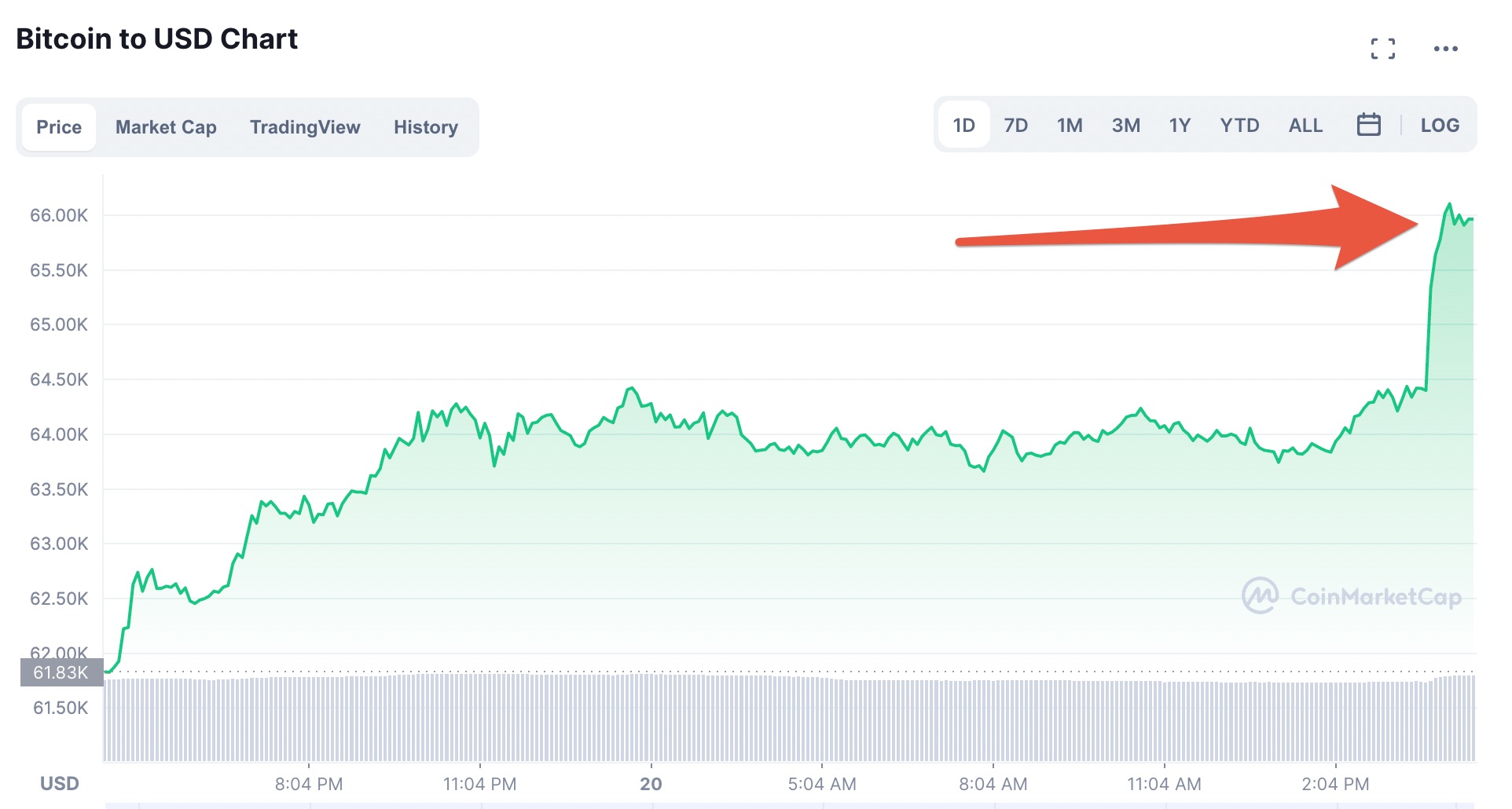Open the calendar date range picker
The height and width of the screenshot is (809, 1512).
(x=1368, y=125)
